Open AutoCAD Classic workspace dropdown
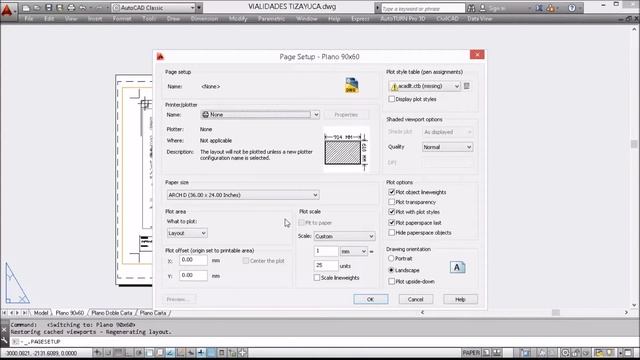The height and width of the screenshot is (360, 640). click(153, 8)
